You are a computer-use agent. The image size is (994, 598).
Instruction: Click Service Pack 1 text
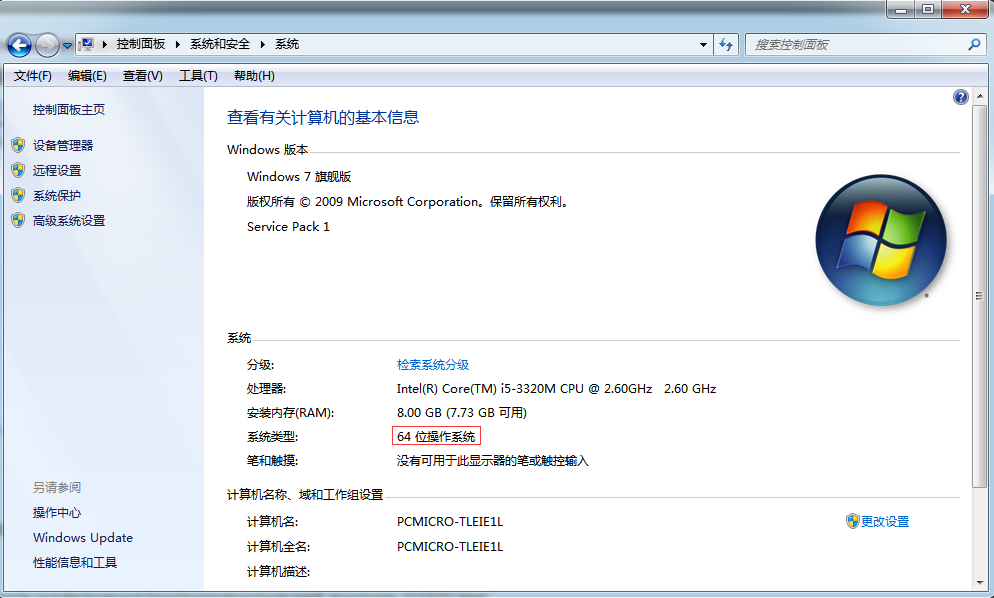(x=288, y=227)
